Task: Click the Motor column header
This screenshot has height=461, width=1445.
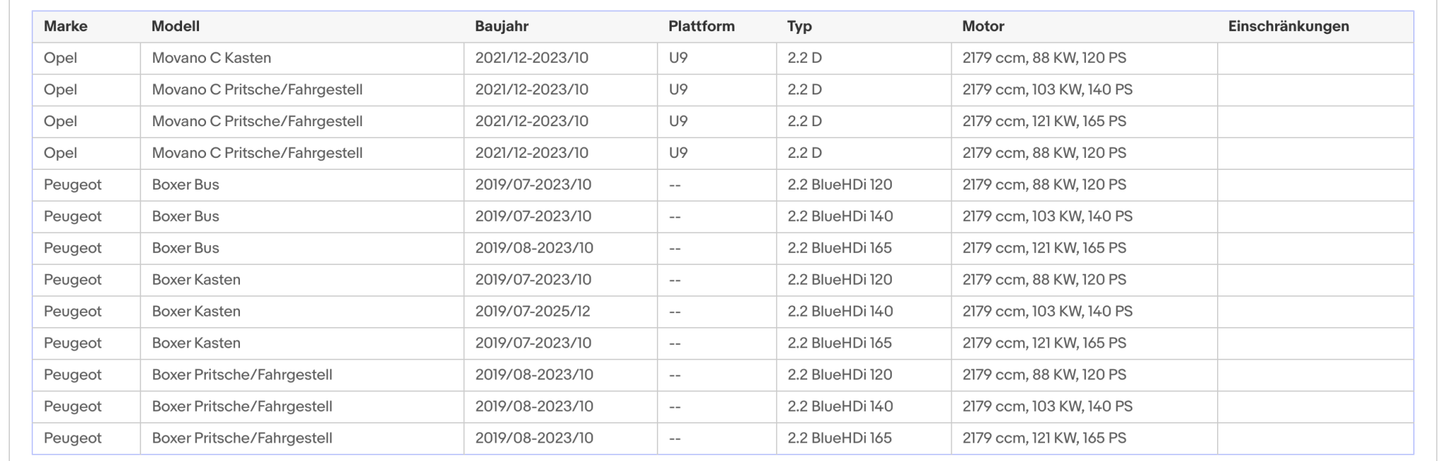Action: (983, 27)
